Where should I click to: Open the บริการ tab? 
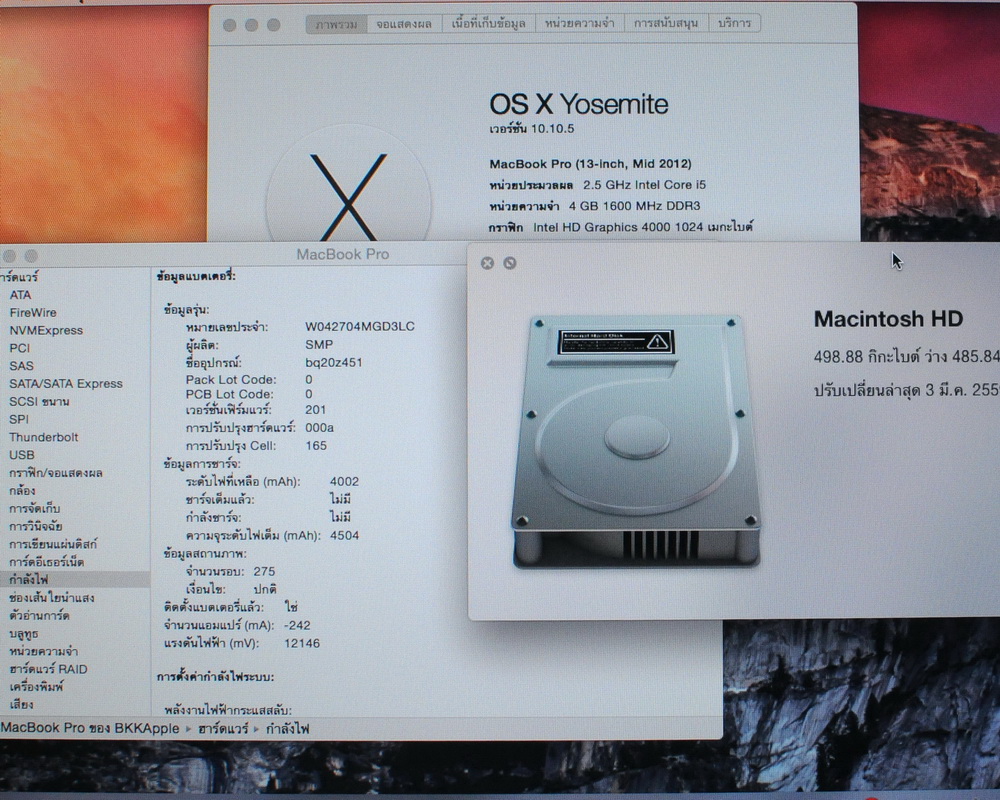pyautogui.click(x=734, y=24)
